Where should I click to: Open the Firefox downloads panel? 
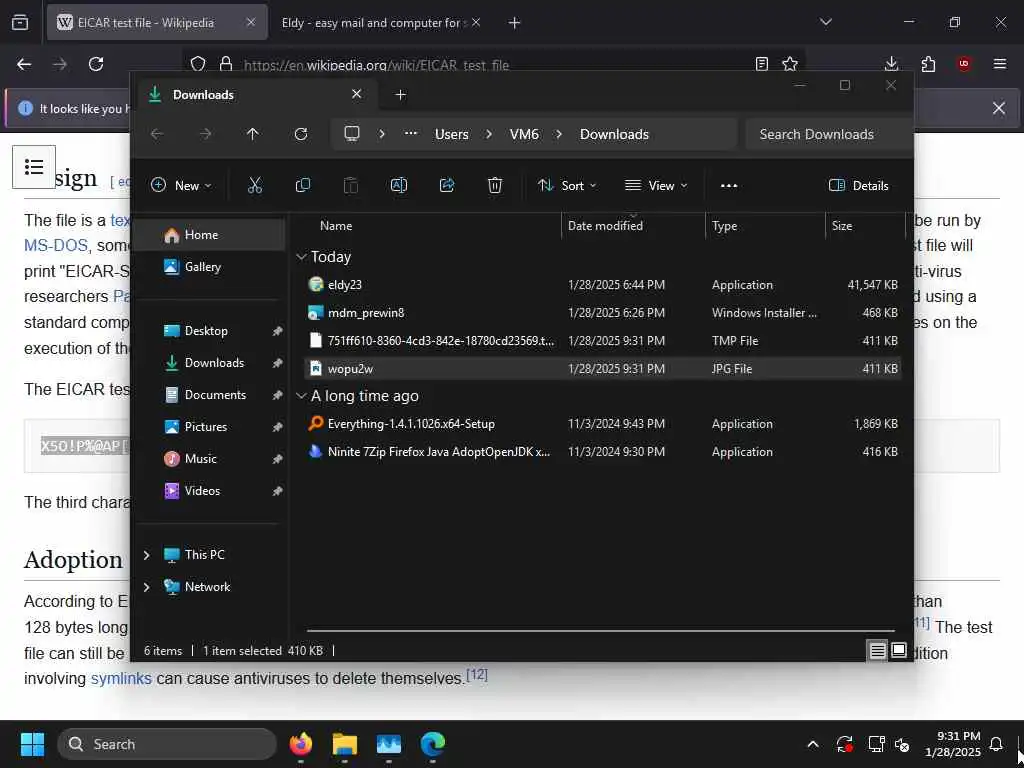(891, 64)
